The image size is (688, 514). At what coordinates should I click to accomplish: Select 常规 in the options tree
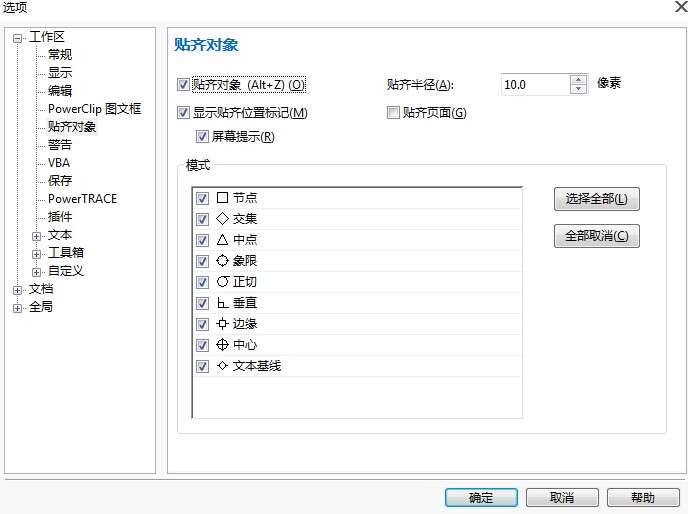pyautogui.click(x=60, y=54)
